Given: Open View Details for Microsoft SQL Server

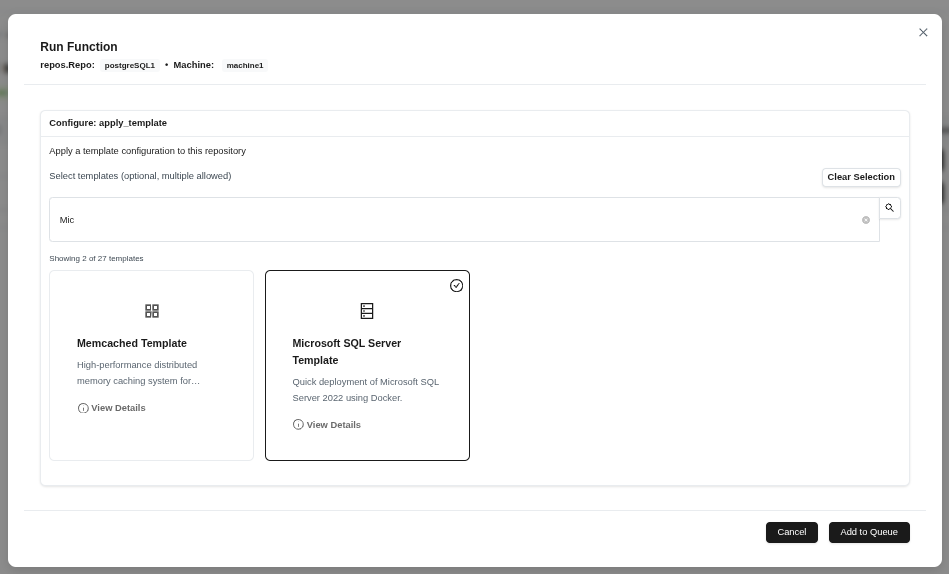Looking at the screenshot, I should pyautogui.click(x=333, y=425).
